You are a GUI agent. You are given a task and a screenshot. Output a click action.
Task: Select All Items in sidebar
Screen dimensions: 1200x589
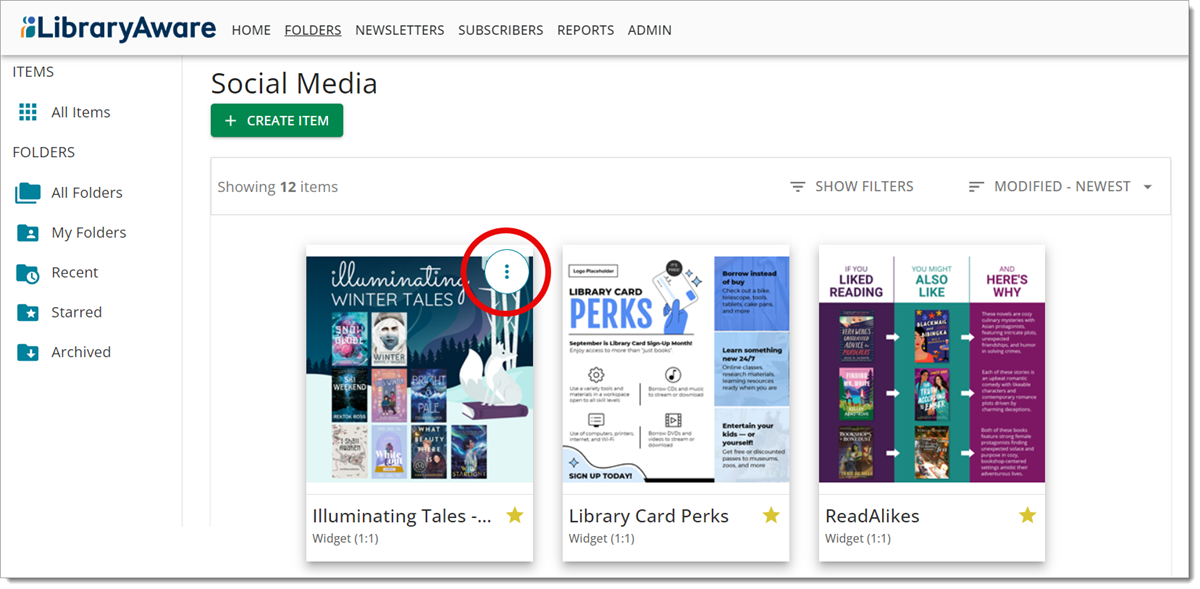tap(81, 112)
